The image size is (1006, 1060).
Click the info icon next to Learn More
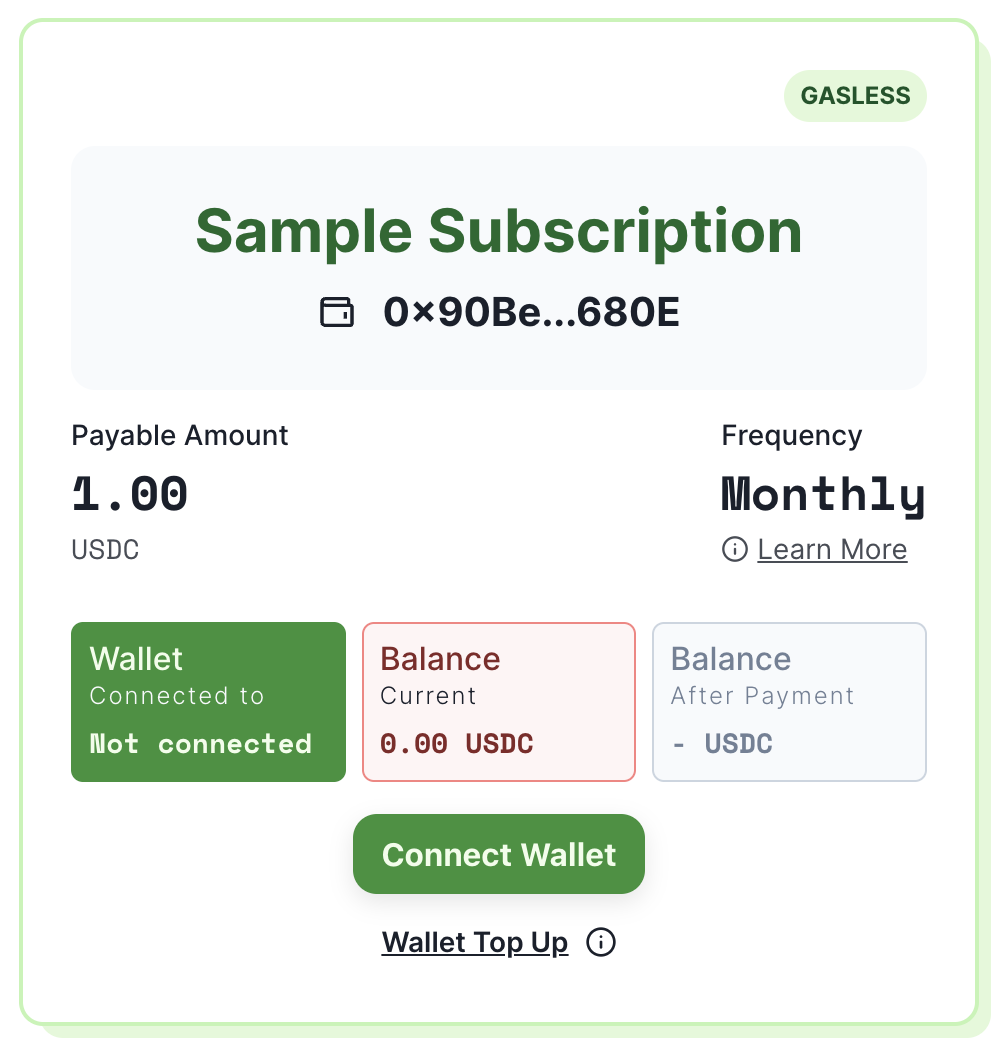coord(735,549)
